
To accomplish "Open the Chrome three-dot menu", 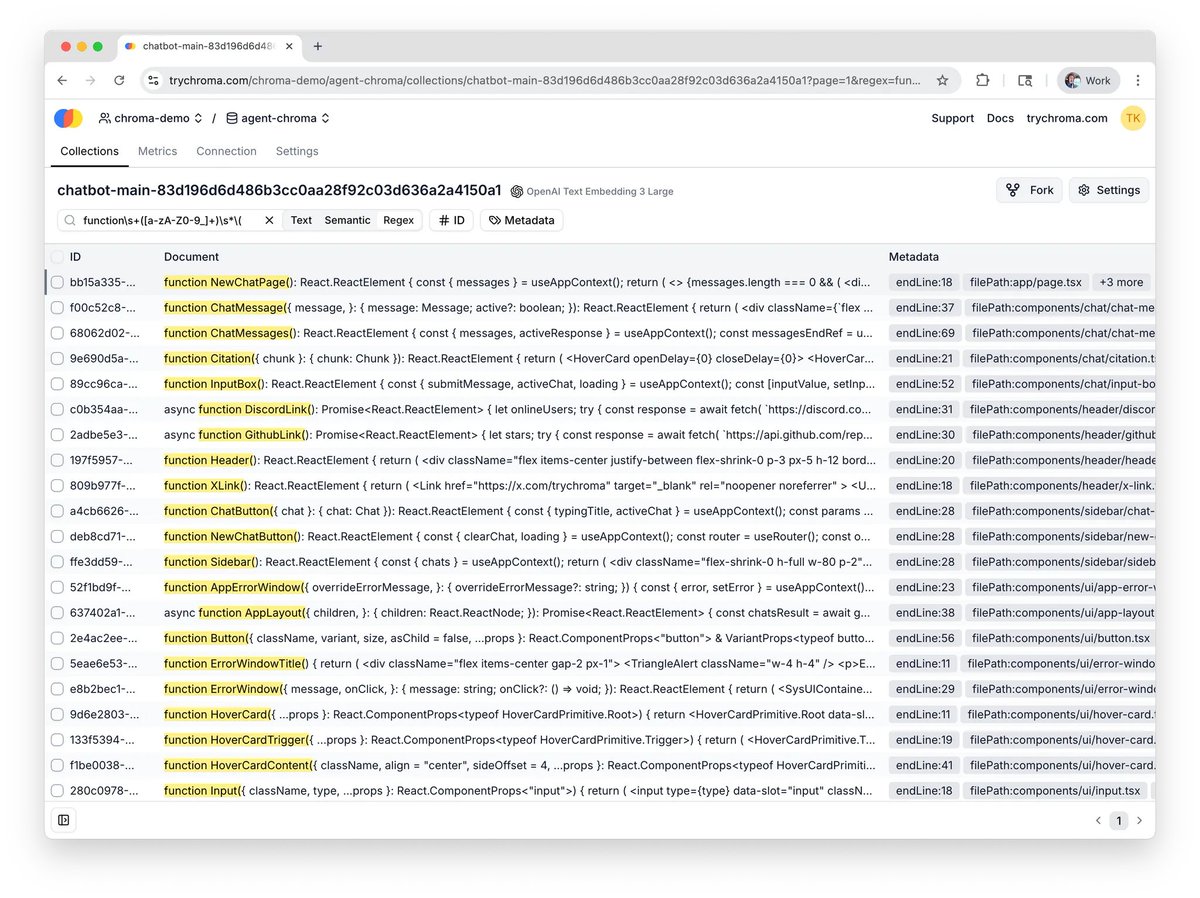I will point(1138,81).
